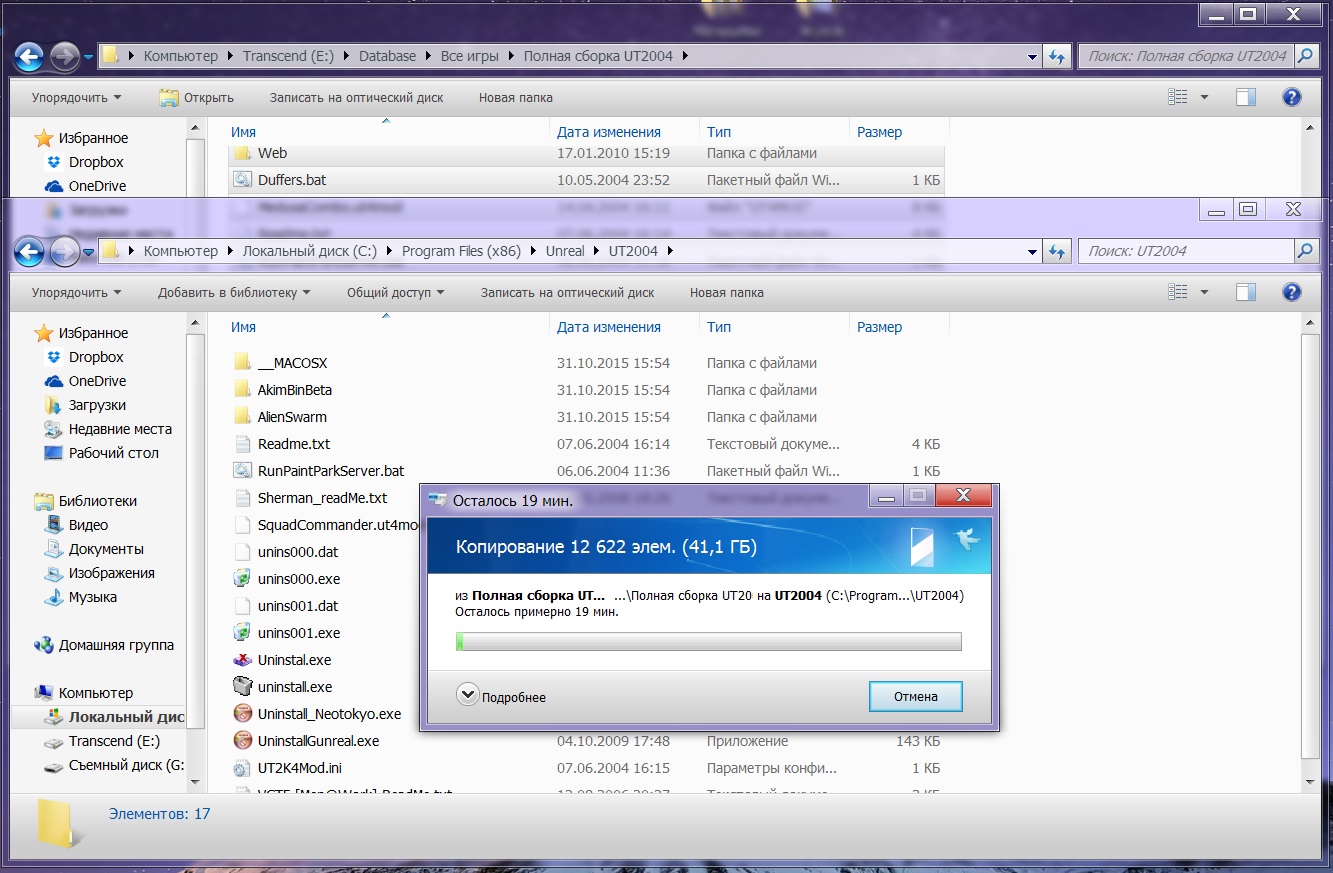Select AlienSwarm folder

point(292,417)
